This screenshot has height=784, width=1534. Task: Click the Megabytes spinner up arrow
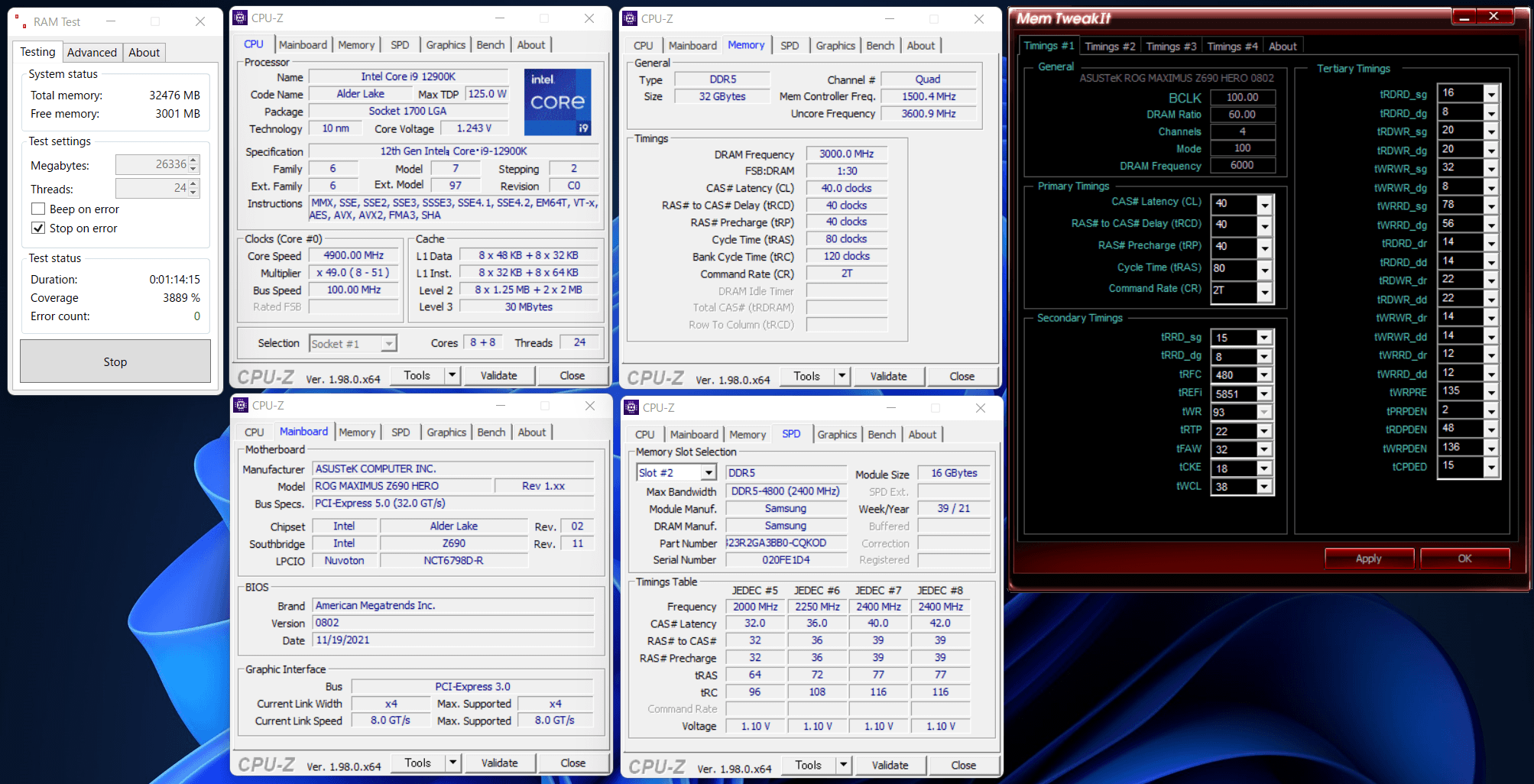click(x=193, y=160)
